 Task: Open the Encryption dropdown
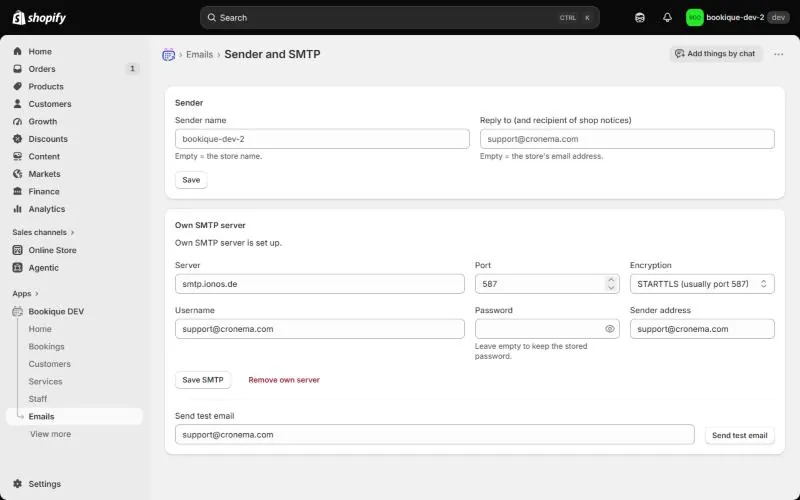702,284
